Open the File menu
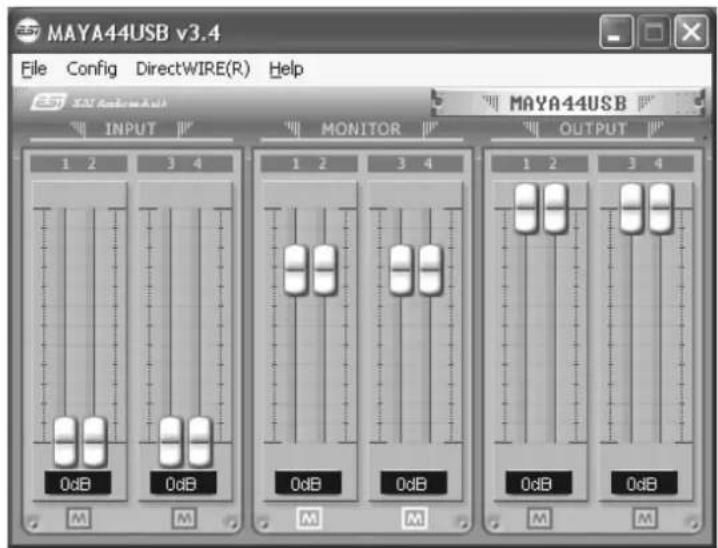The width and height of the screenshot is (718, 548). [34, 69]
